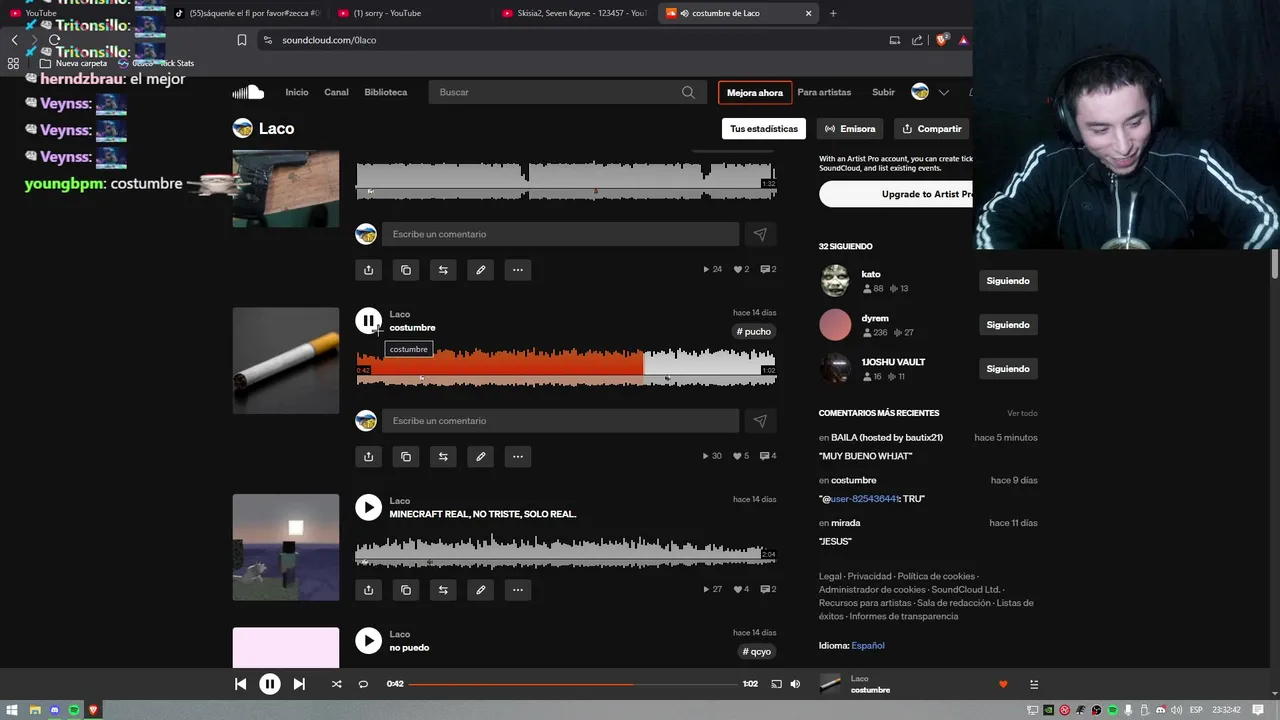Skip to previous track in player bar
Image resolution: width=1280 pixels, height=720 pixels.
click(x=240, y=684)
